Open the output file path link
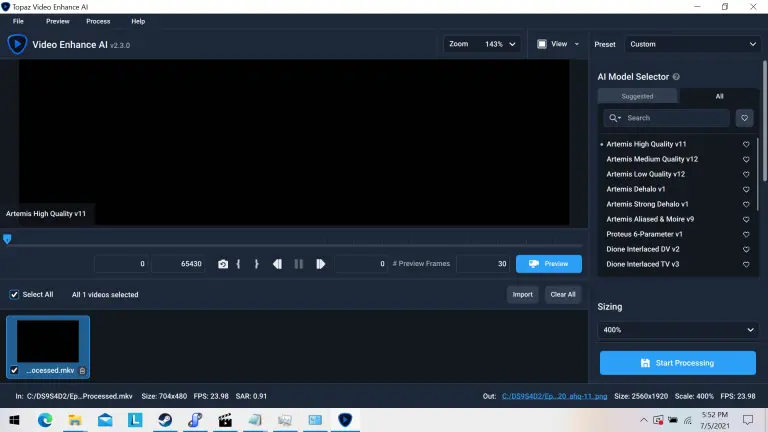This screenshot has width=768, height=432. point(554,396)
